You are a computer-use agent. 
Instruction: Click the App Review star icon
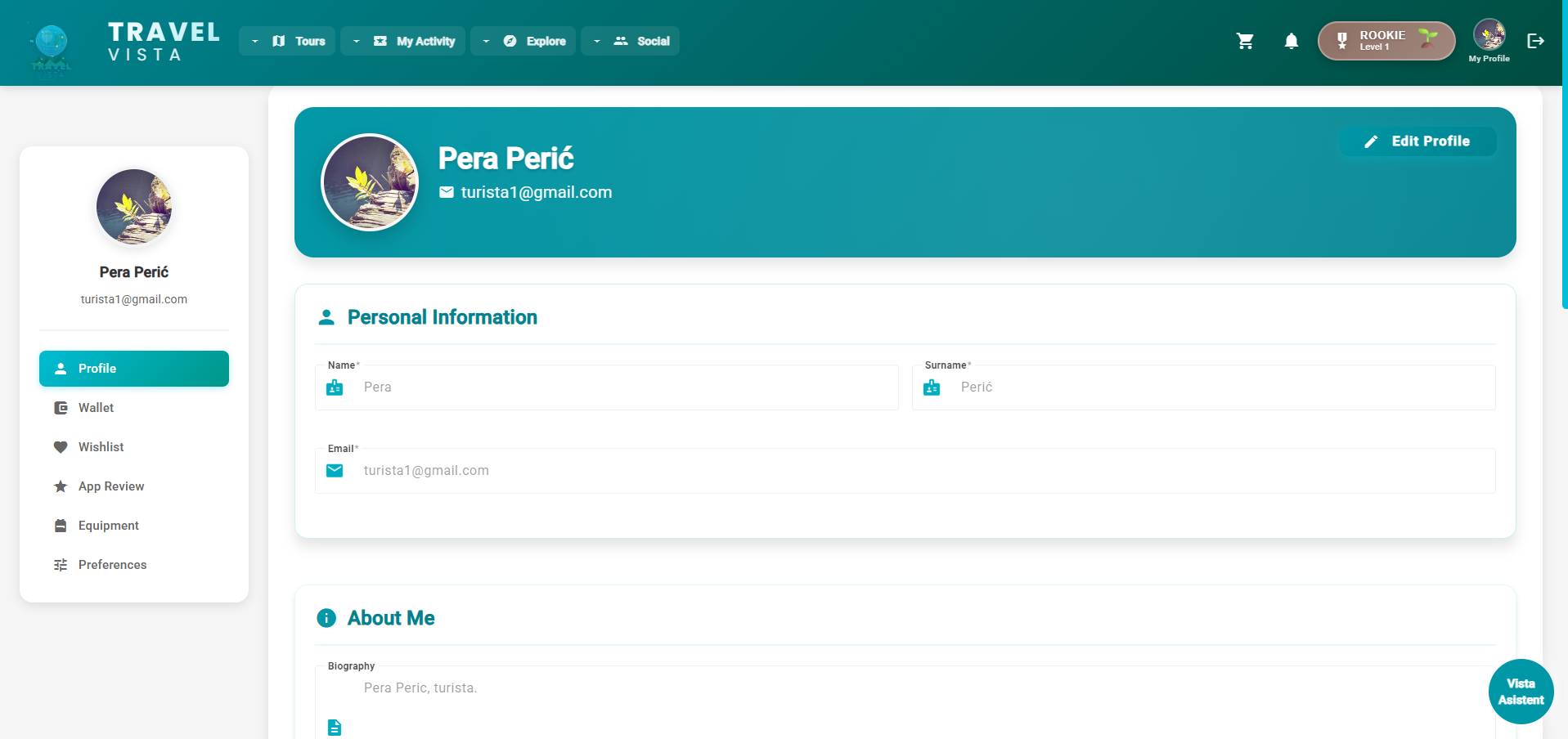pos(61,486)
